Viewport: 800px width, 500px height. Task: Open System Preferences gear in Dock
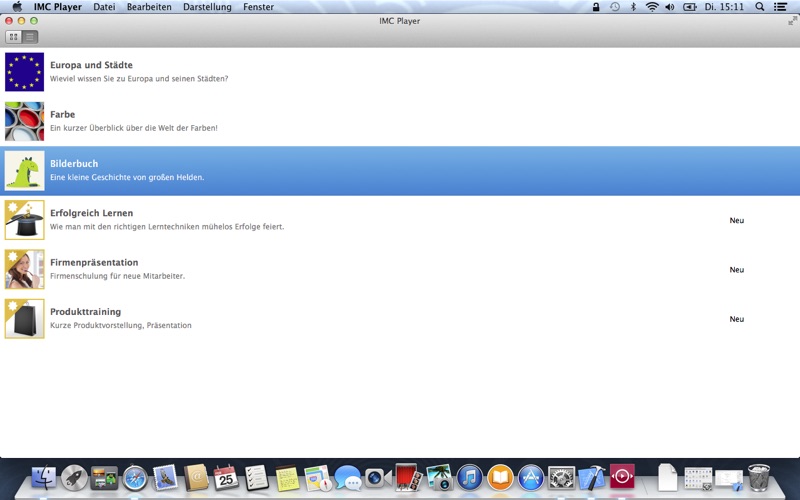point(561,478)
